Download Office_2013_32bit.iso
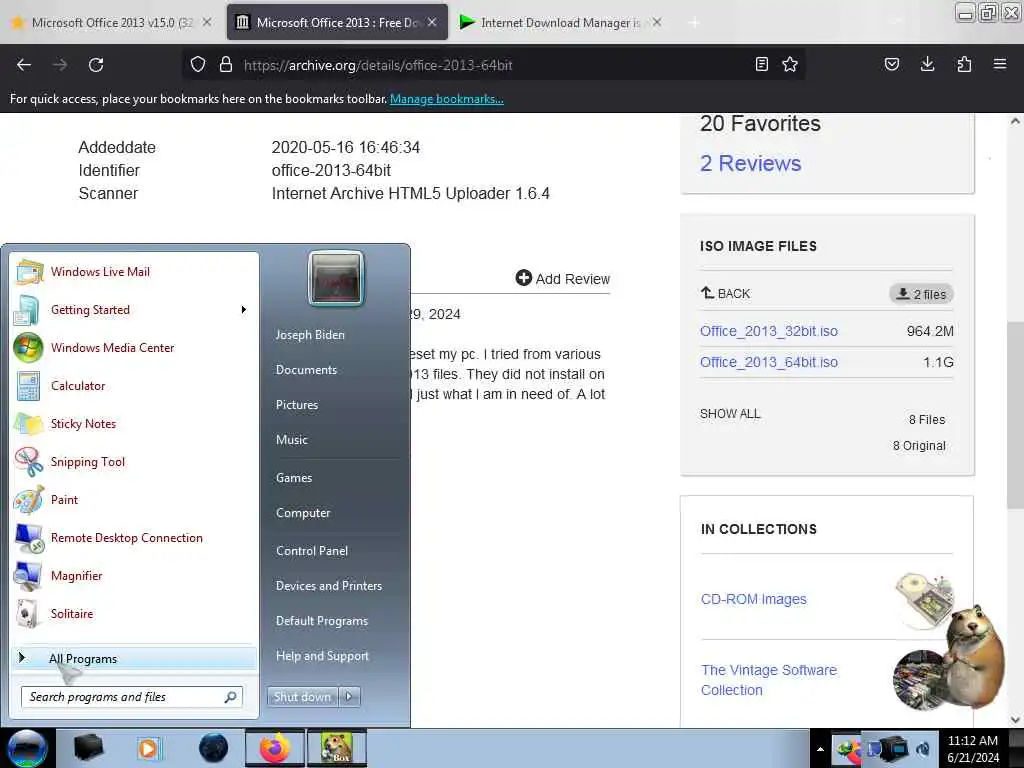The height and width of the screenshot is (768, 1024). point(769,331)
